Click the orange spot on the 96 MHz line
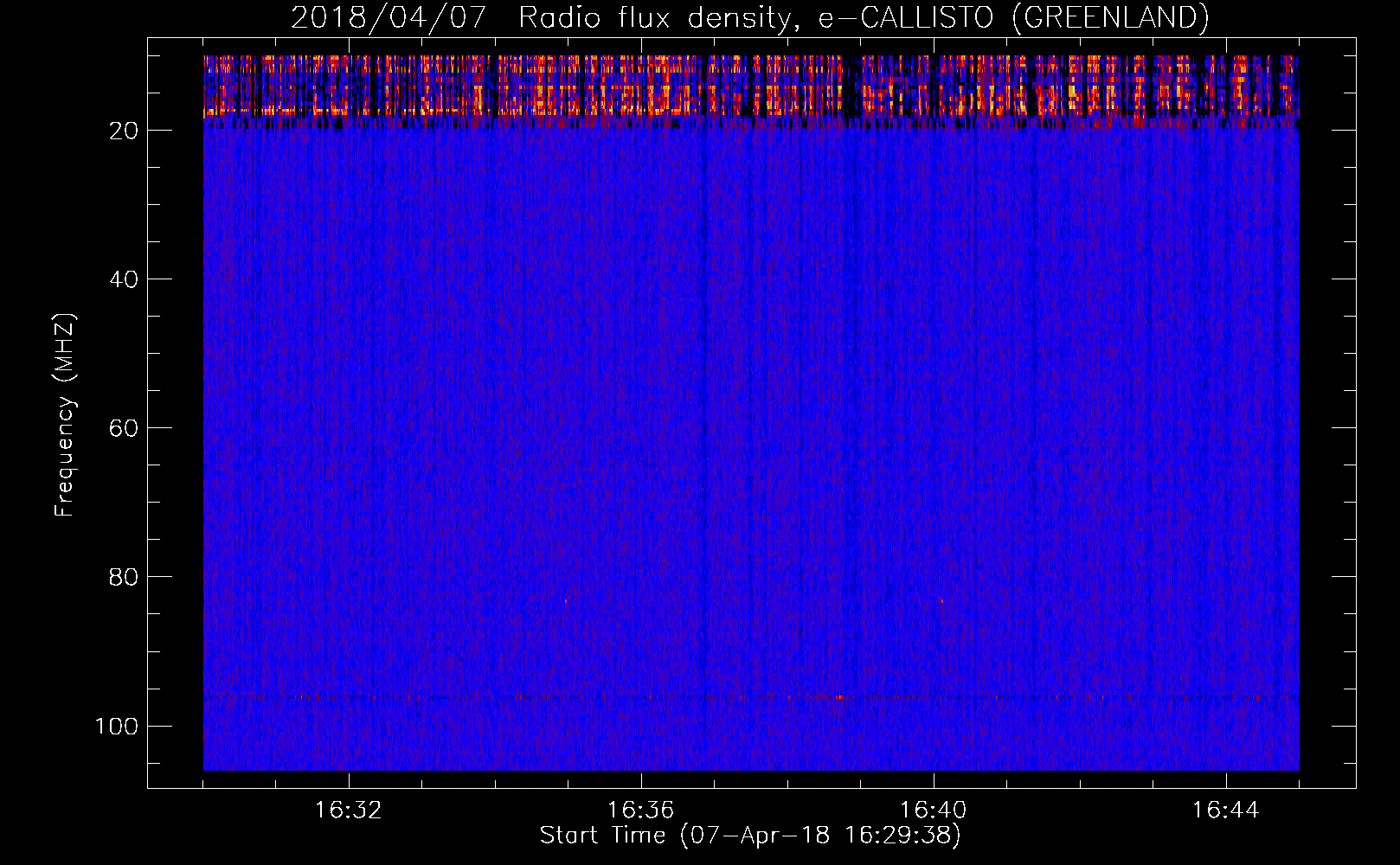This screenshot has height=865, width=1400. point(838,696)
